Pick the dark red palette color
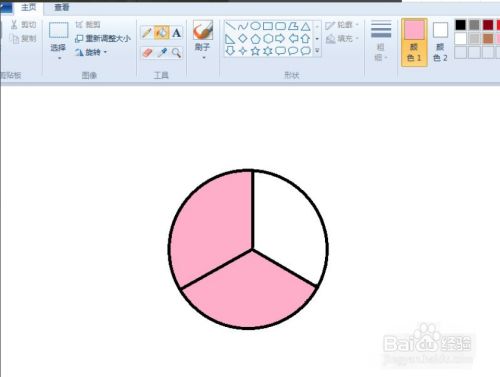Viewport: 500px width, 377px height. click(x=488, y=25)
